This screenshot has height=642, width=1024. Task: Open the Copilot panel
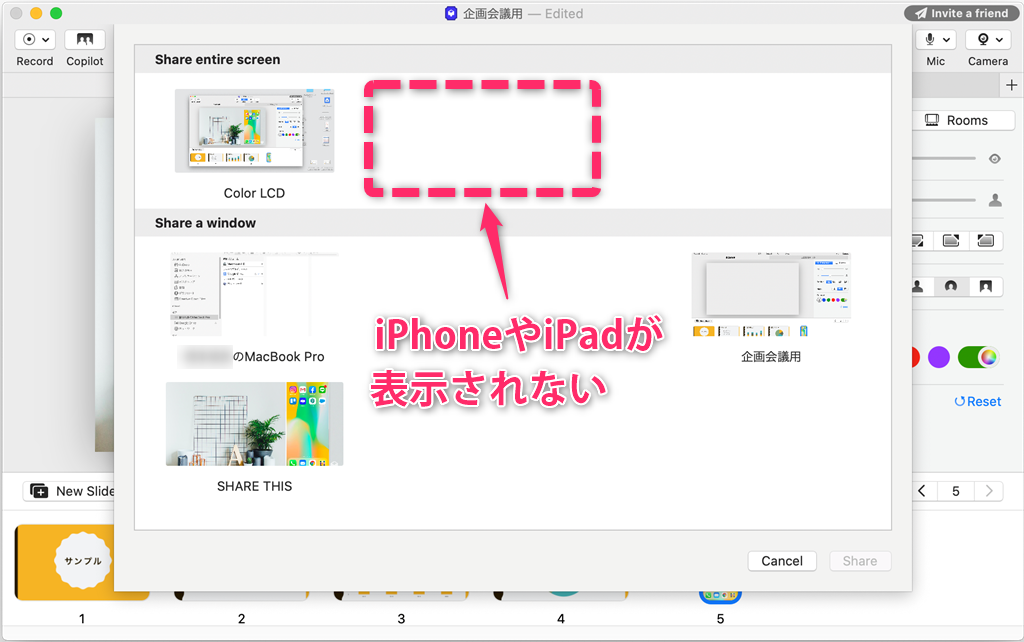tap(84, 39)
